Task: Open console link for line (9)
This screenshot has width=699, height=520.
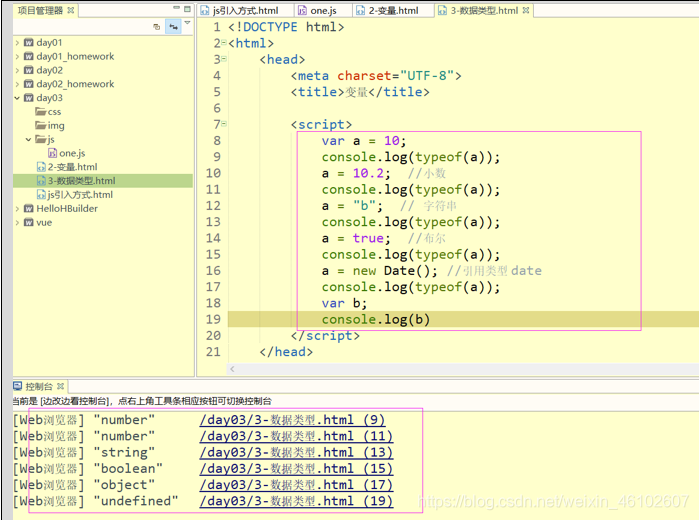Action: tap(292, 420)
